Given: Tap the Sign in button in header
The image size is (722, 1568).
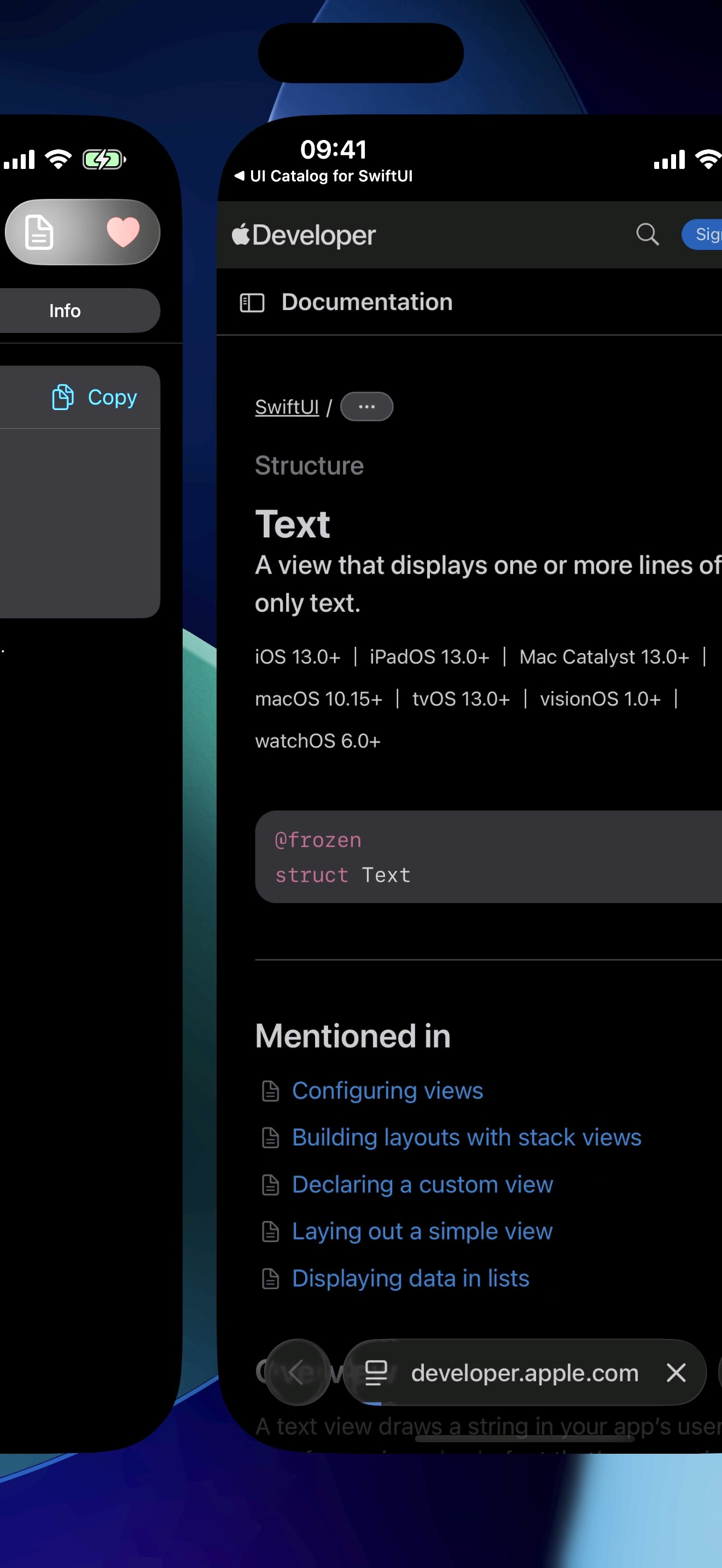Looking at the screenshot, I should pos(702,235).
